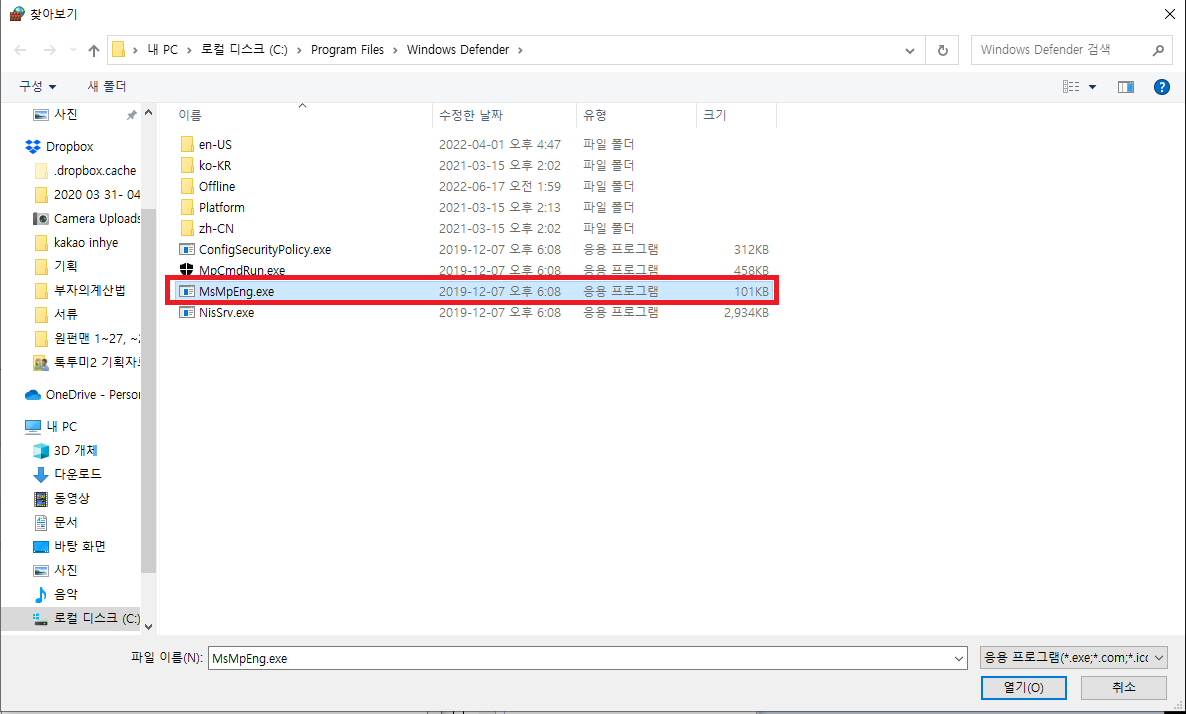
Task: Click the ConfigSecurityPolicy.exe program icon
Action: coord(188,249)
